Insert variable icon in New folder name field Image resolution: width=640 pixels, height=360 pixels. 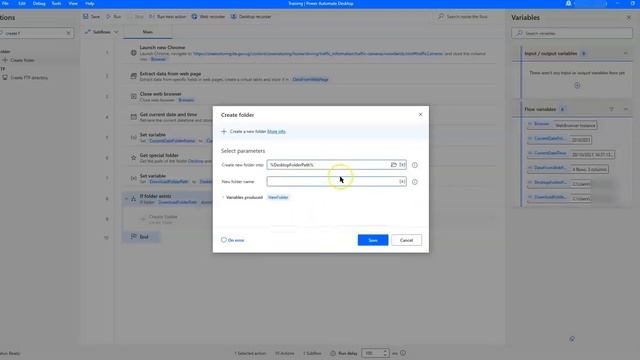(x=402, y=182)
